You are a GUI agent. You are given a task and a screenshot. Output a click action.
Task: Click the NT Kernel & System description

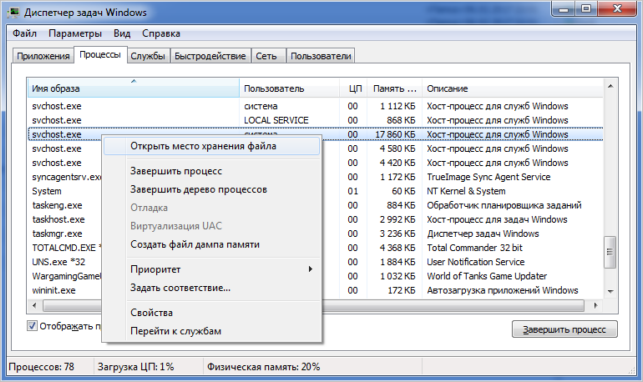(466, 191)
